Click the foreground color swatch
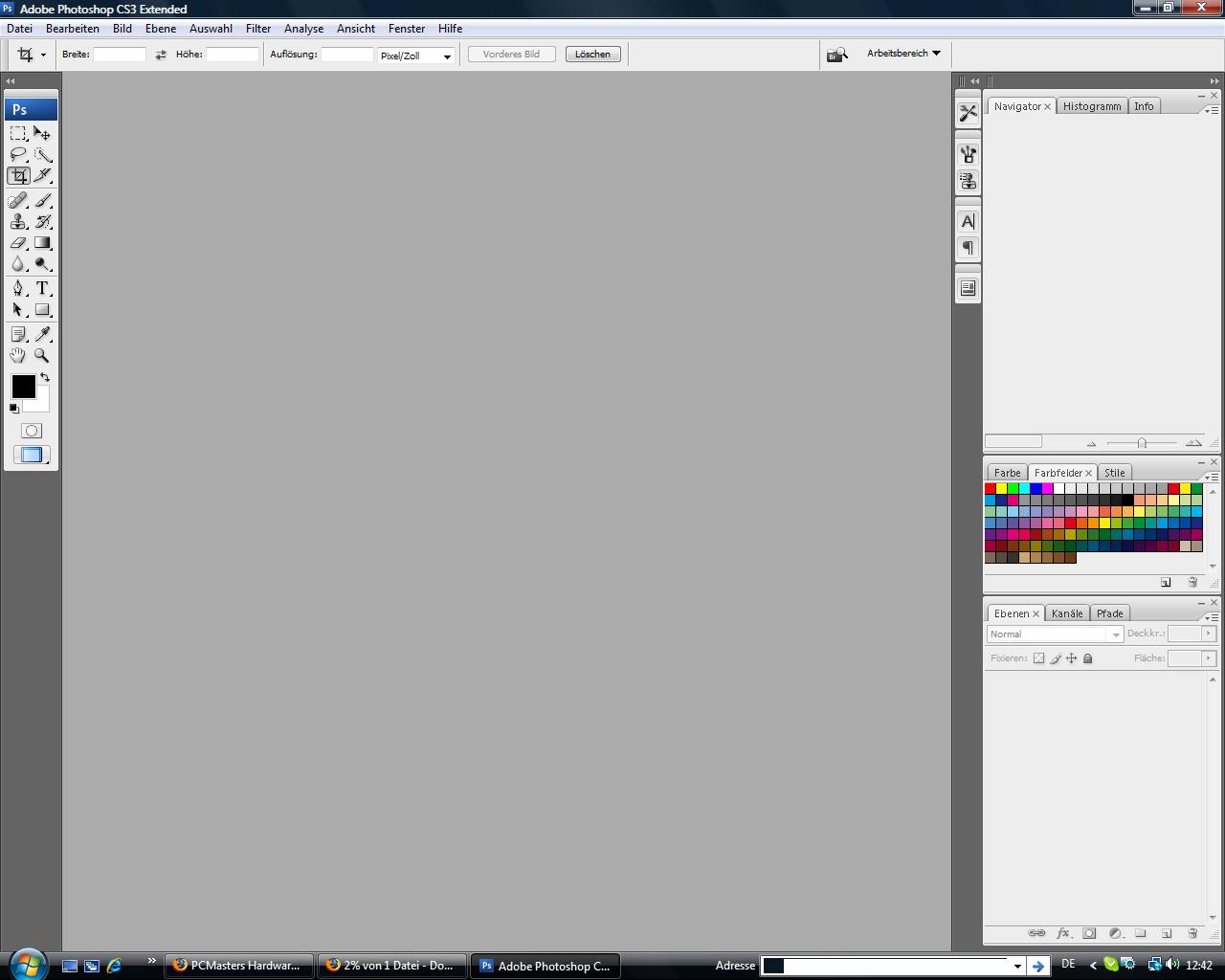Screen dimensions: 1225x980 coord(22,386)
